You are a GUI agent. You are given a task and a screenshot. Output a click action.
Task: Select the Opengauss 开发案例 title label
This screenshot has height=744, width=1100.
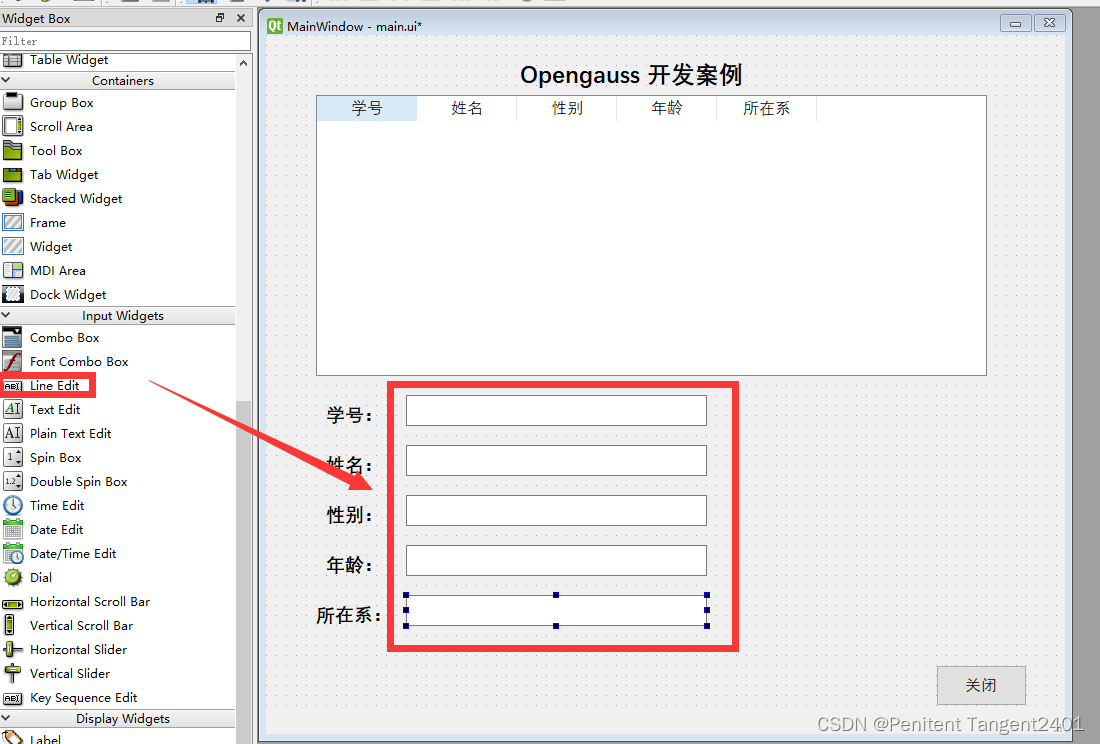point(631,75)
